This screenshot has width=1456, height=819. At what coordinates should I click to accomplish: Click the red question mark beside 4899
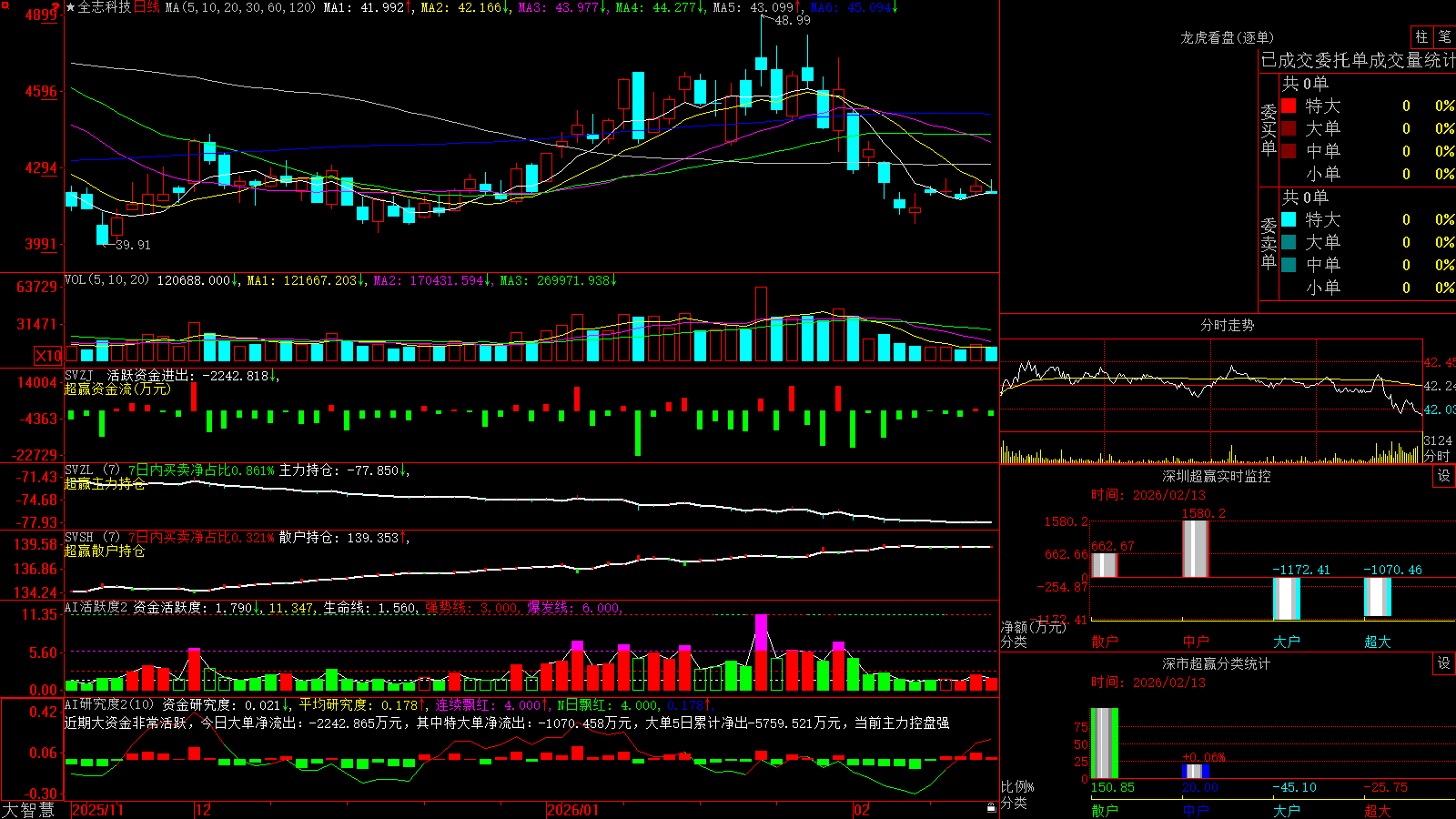tap(56, 7)
